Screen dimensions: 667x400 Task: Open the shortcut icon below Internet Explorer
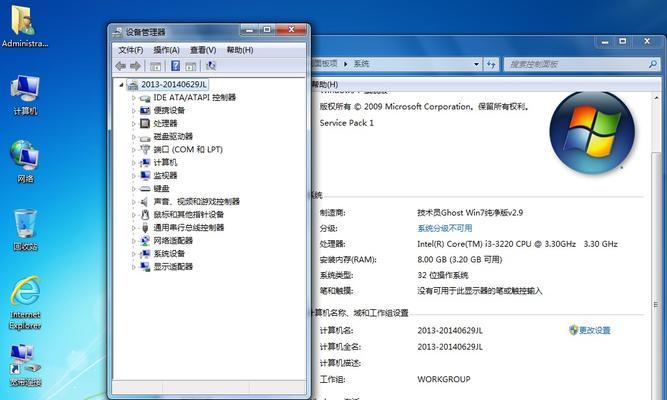(25, 365)
